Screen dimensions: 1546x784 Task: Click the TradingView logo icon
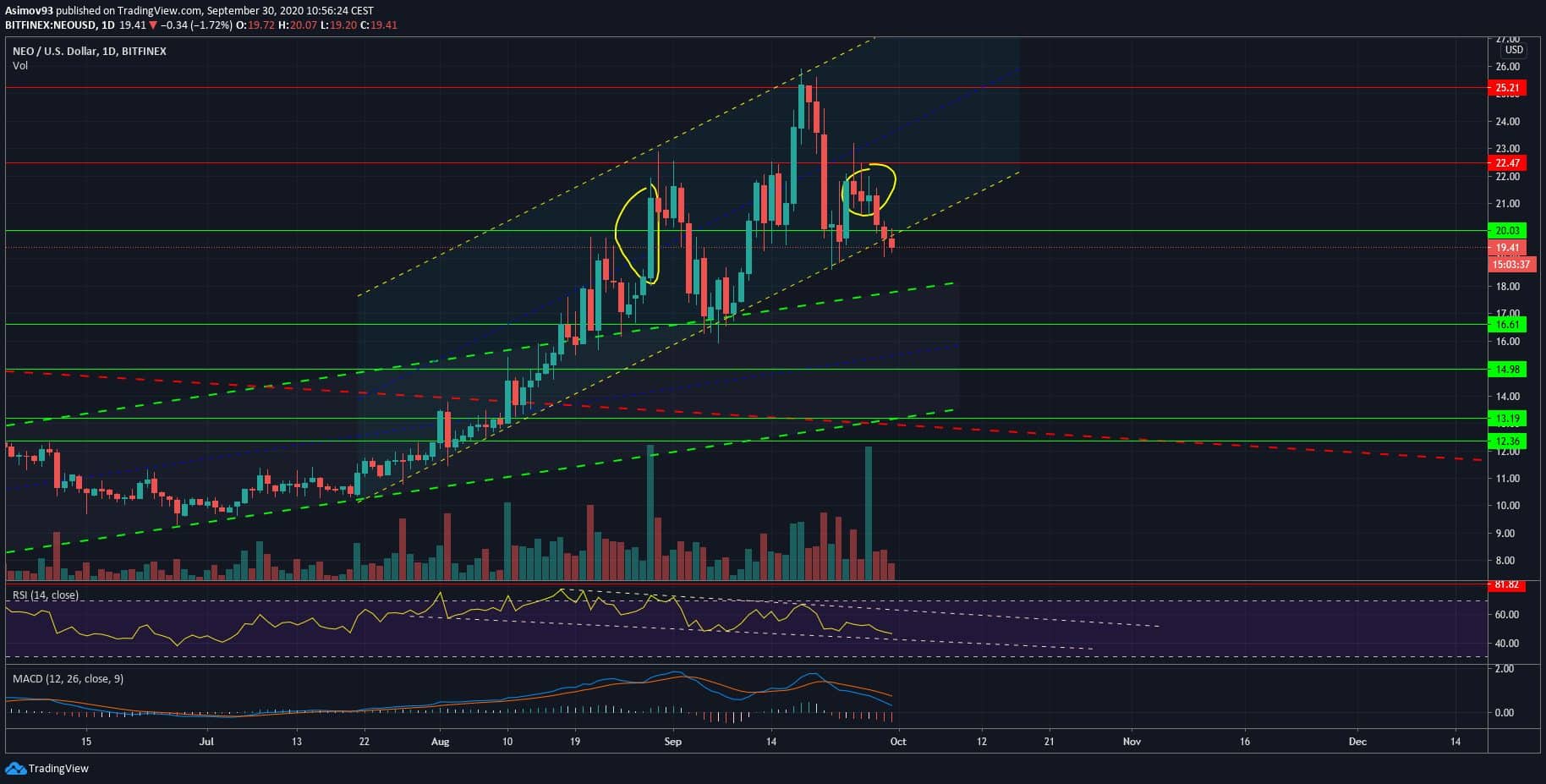[x=15, y=768]
